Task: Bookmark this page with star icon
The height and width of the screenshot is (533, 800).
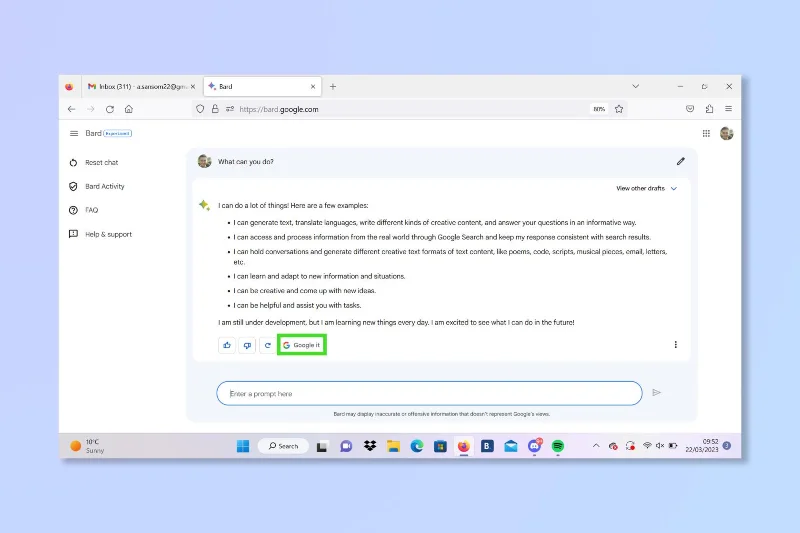Action: 619,109
